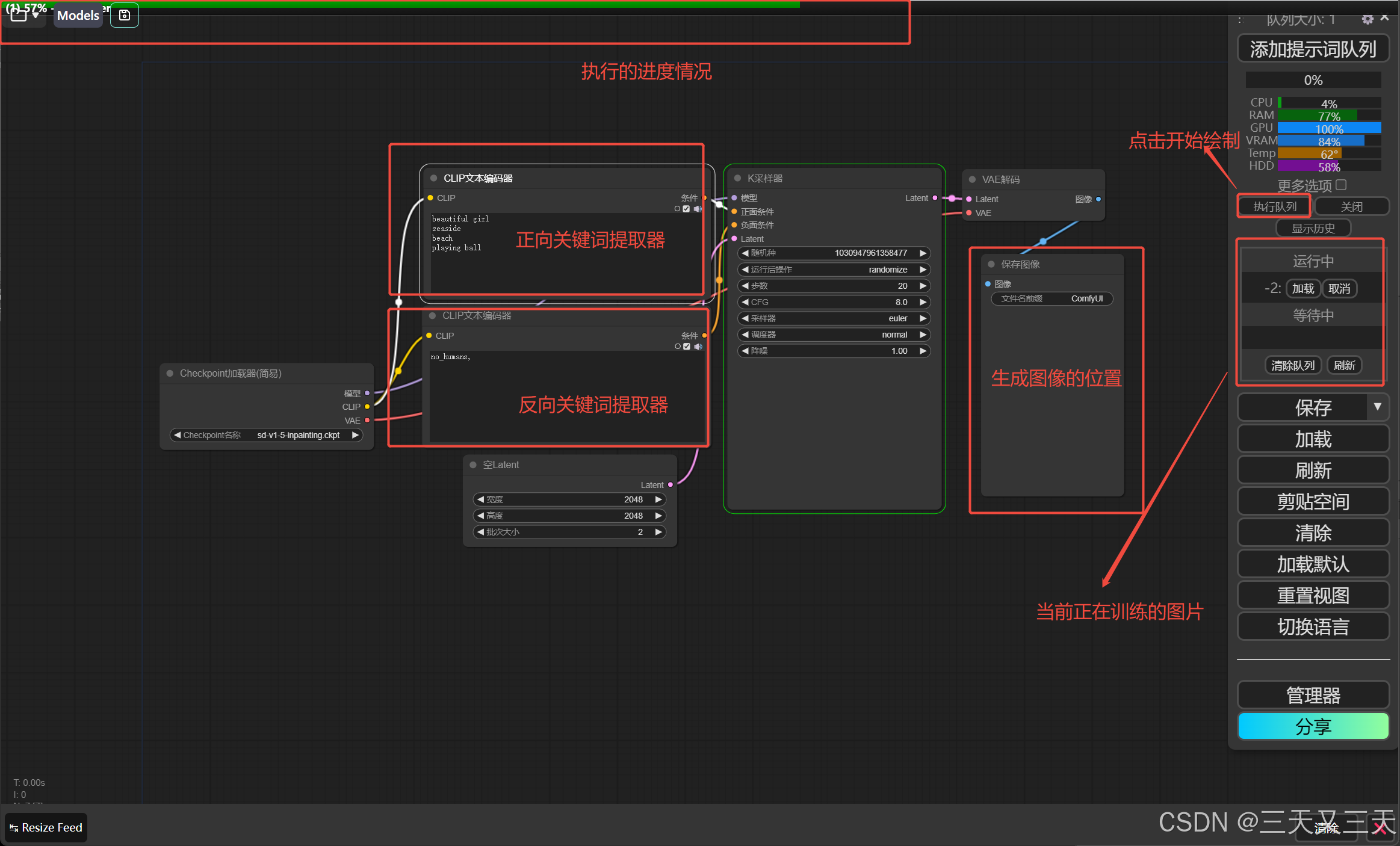
Task: Collapse the 保存图像 node via title dot
Action: [991, 264]
